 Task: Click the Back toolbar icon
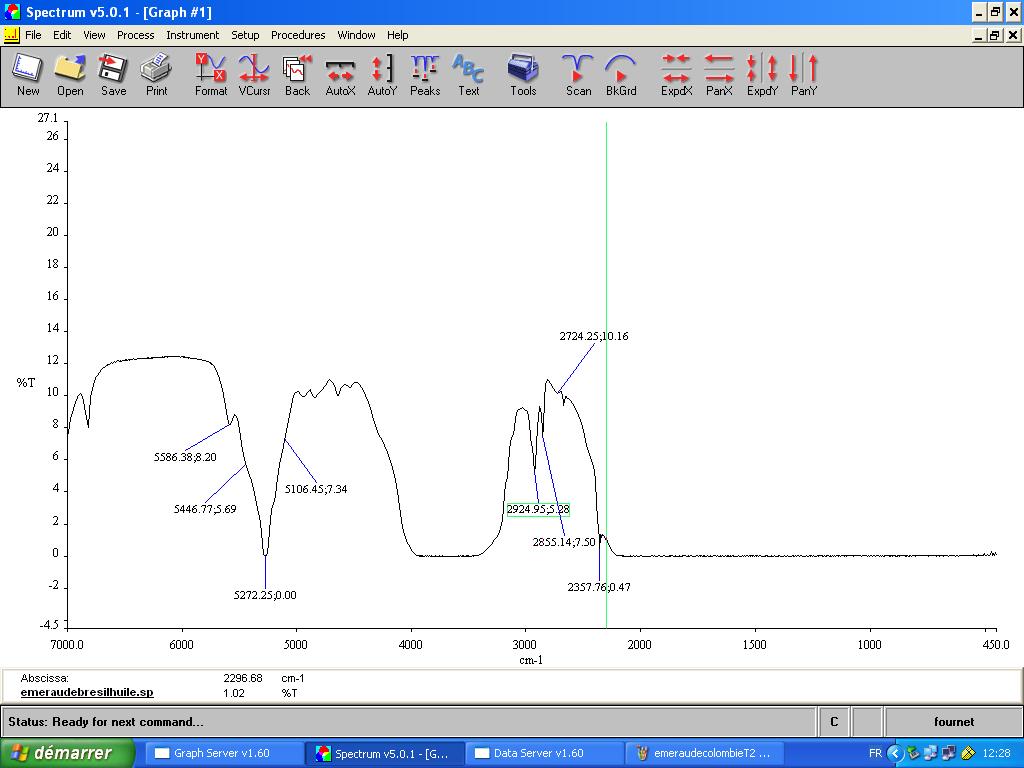[297, 75]
